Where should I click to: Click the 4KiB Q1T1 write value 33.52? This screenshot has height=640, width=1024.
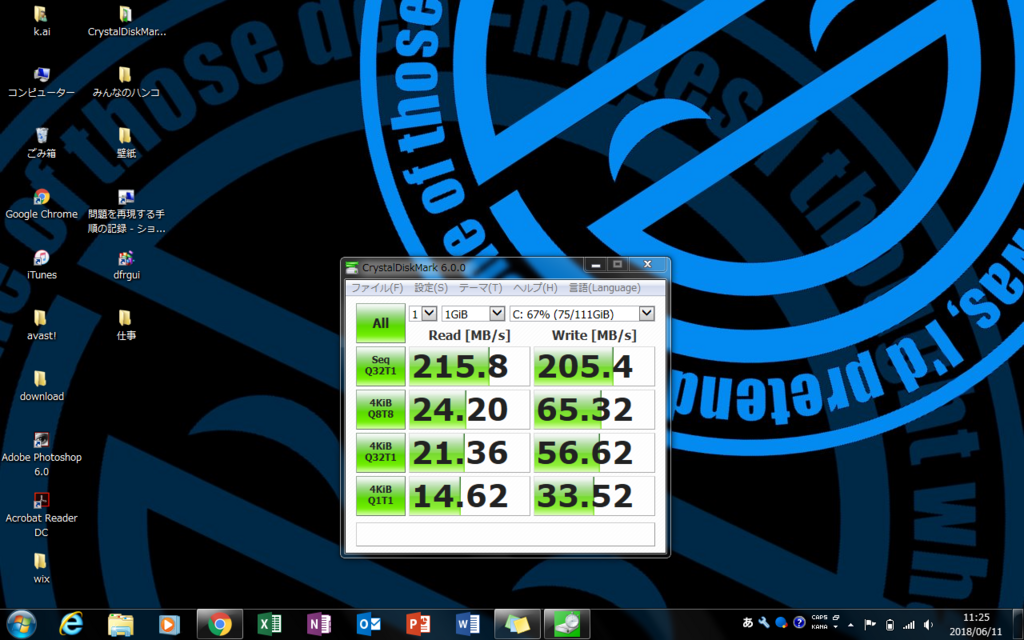[x=594, y=496]
